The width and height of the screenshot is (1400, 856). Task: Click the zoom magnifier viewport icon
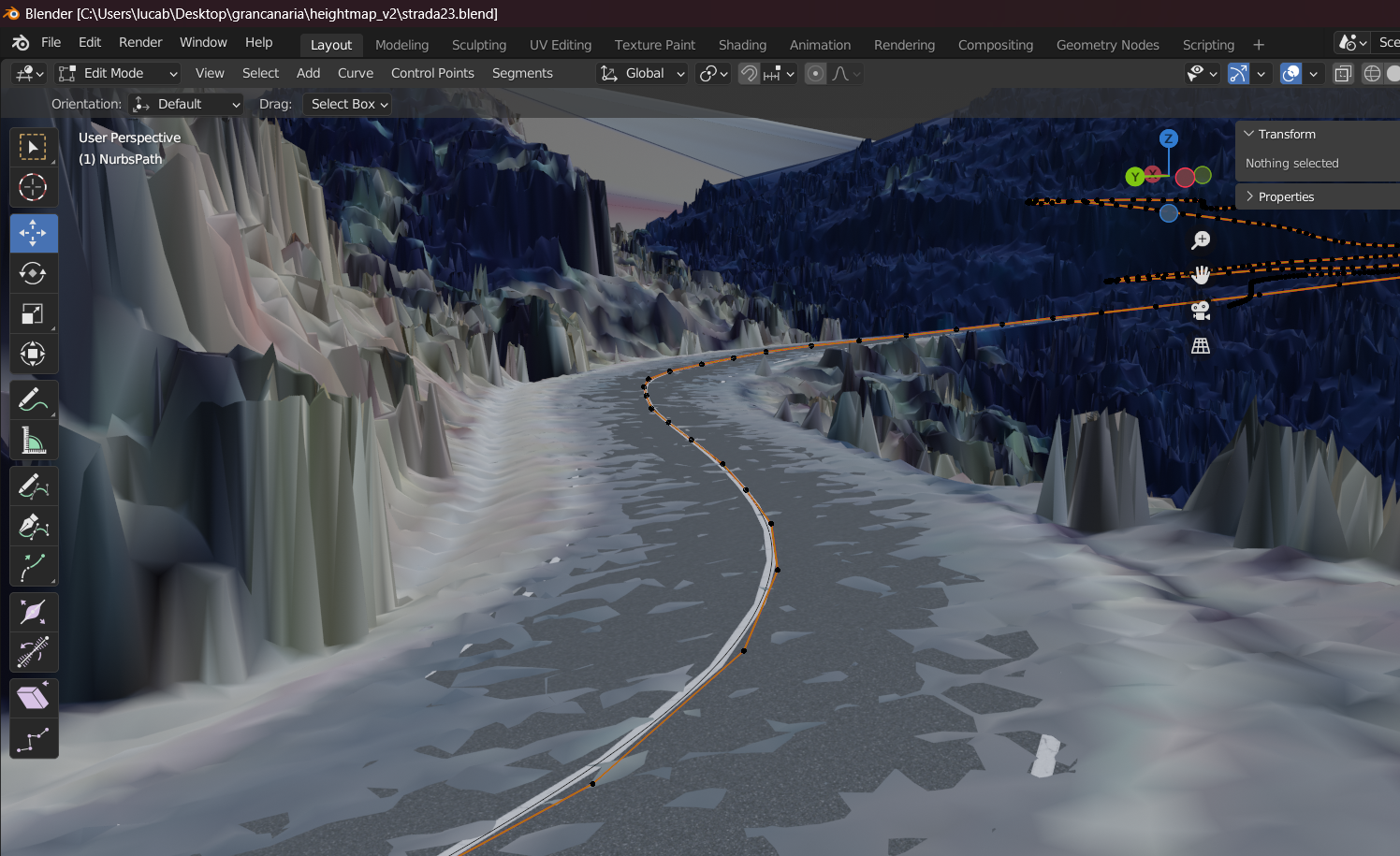coord(1201,240)
